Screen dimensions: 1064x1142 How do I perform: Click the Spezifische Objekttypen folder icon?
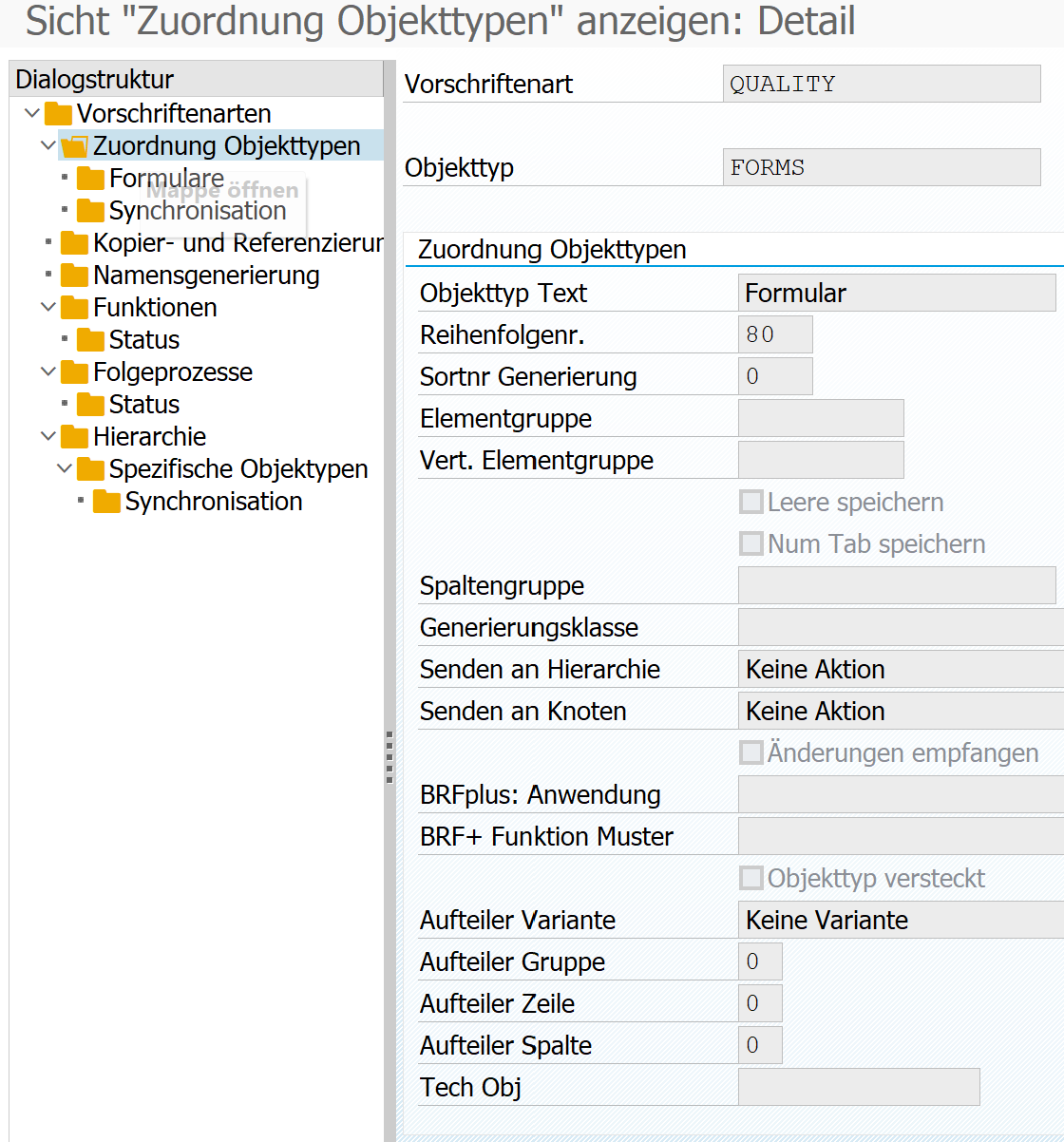90,469
